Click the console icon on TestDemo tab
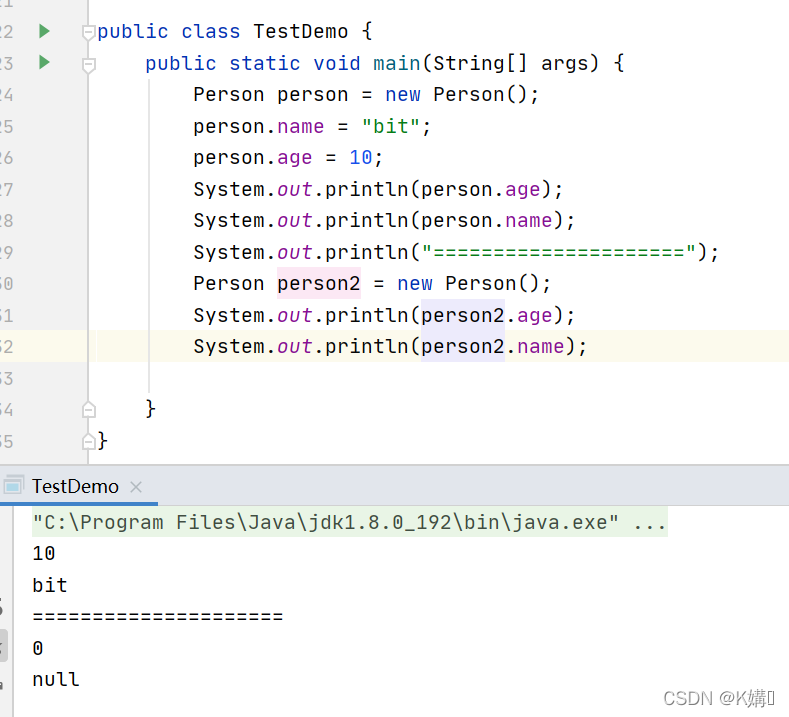Viewport: 789px width, 717px height. pos(13,486)
